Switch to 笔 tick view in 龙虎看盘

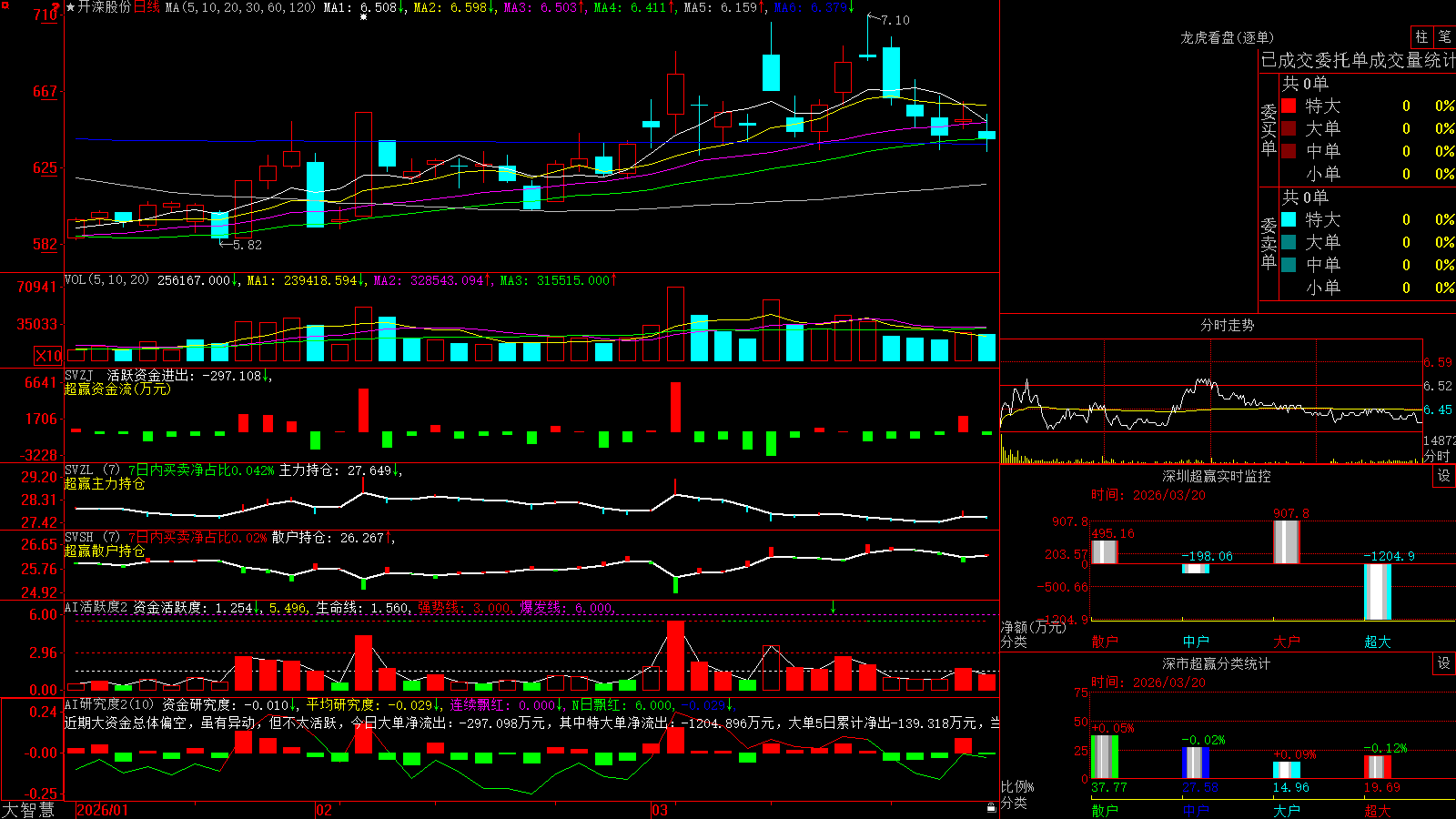point(1444,36)
